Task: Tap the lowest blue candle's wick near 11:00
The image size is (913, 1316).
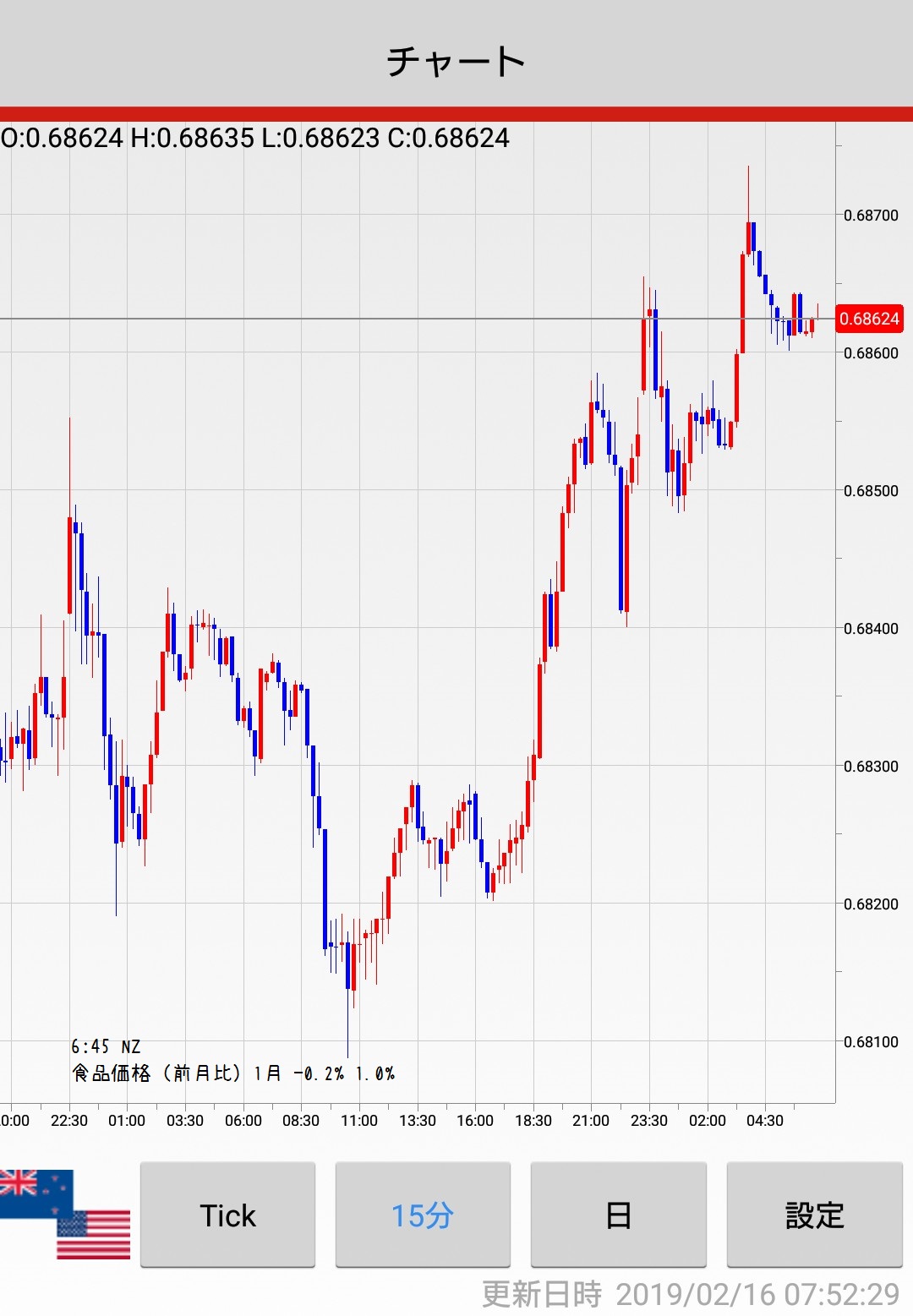Action: click(347, 1024)
